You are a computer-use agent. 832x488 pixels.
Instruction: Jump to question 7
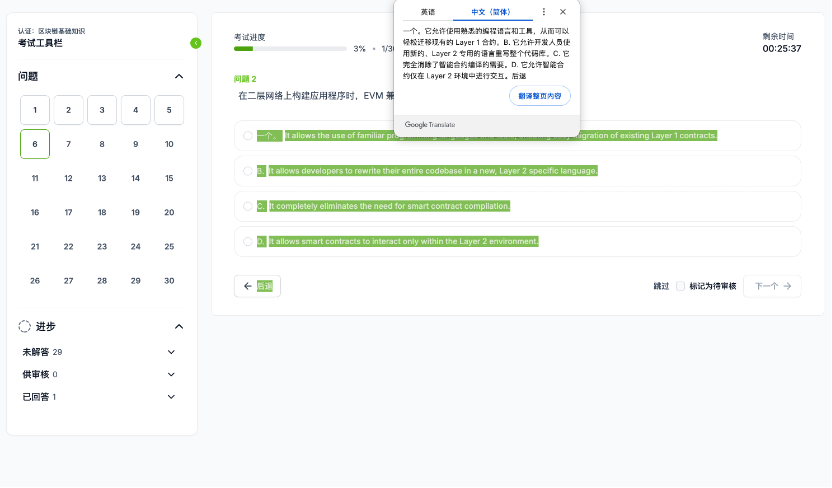tap(68, 144)
